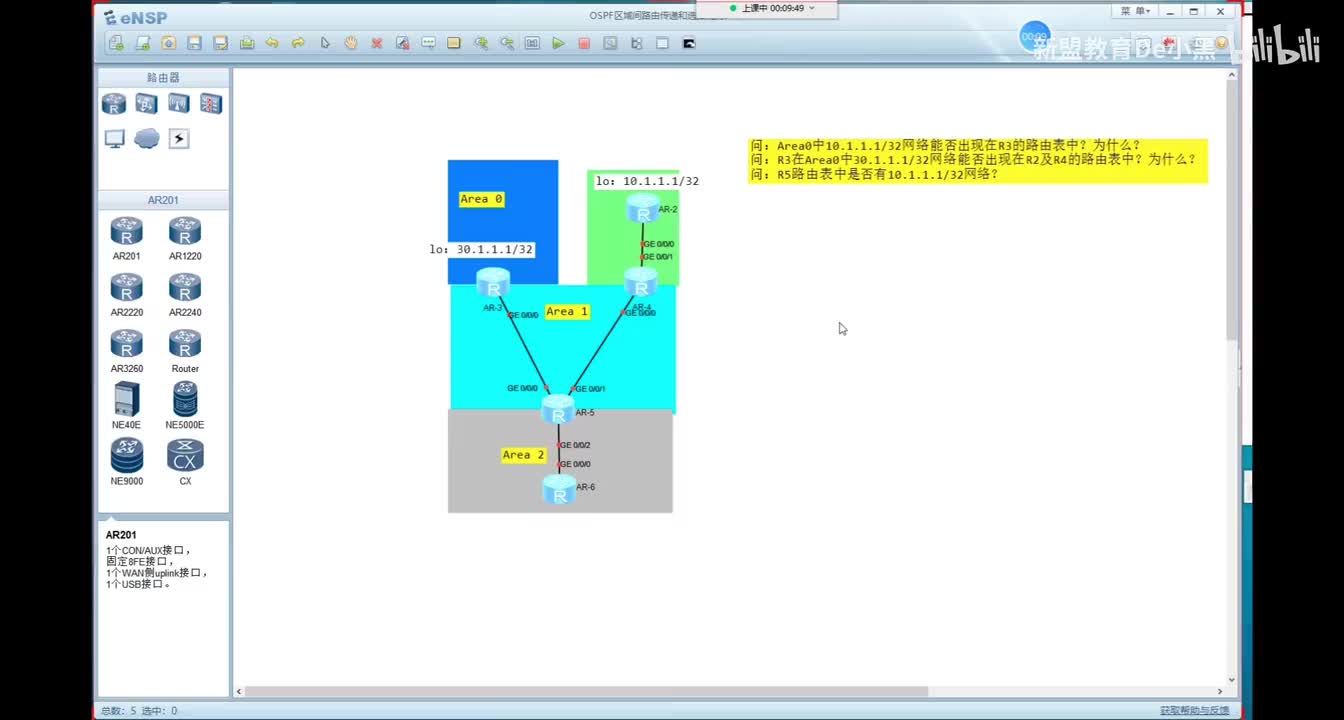Click the 路由器 panel header
The width and height of the screenshot is (1344, 720).
click(163, 77)
